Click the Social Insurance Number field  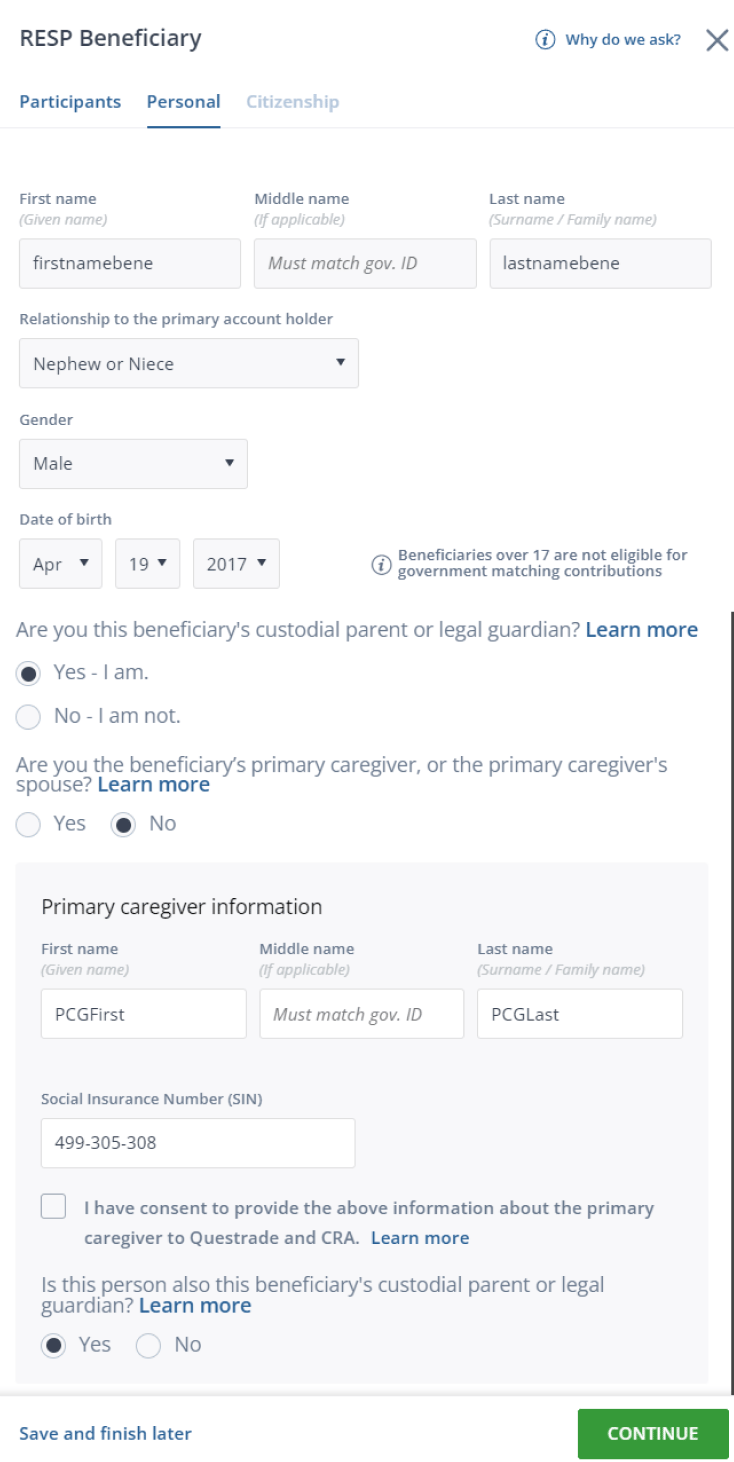click(198, 1143)
